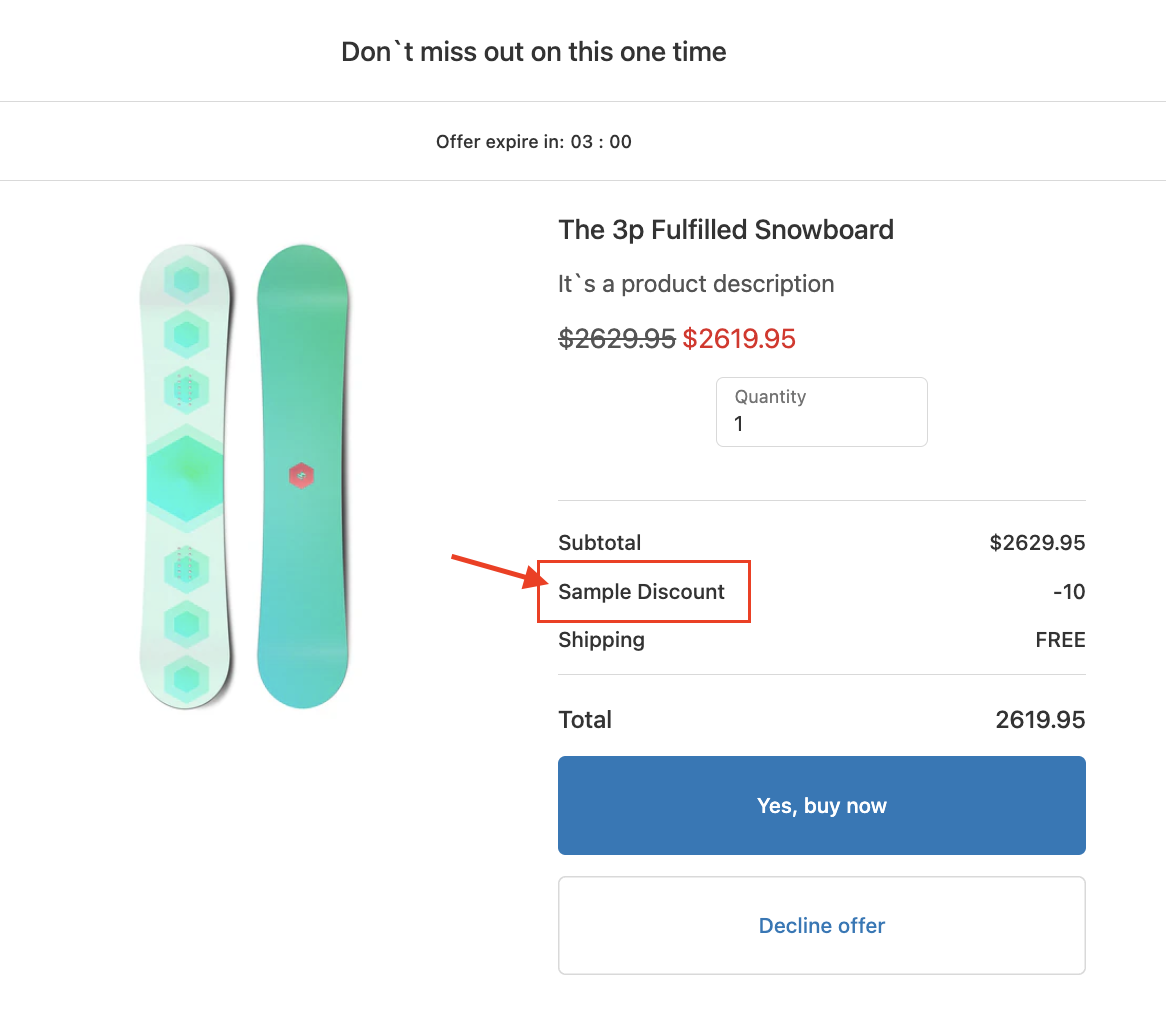Click the Subtotal amount $2629.95
The height and width of the screenshot is (1012, 1166).
point(1037,543)
